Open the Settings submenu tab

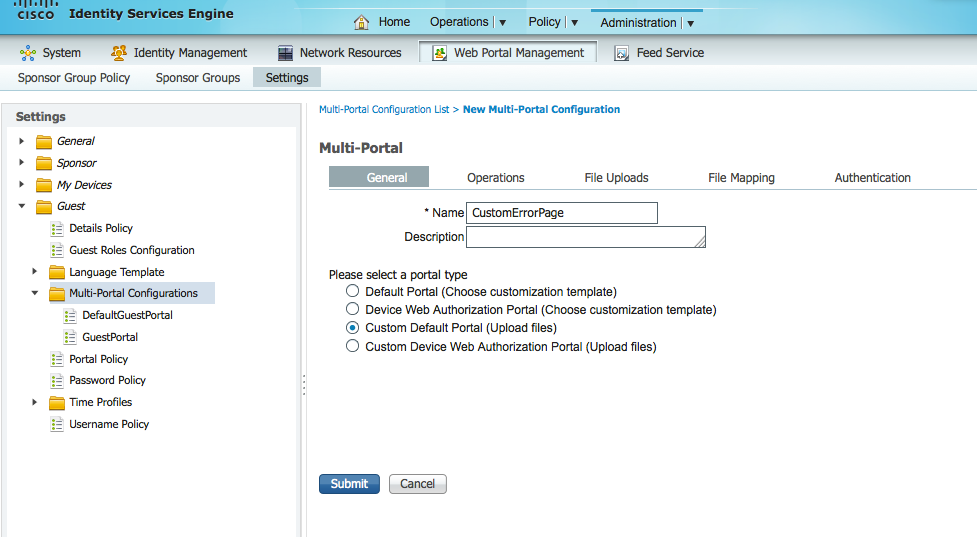(x=287, y=77)
